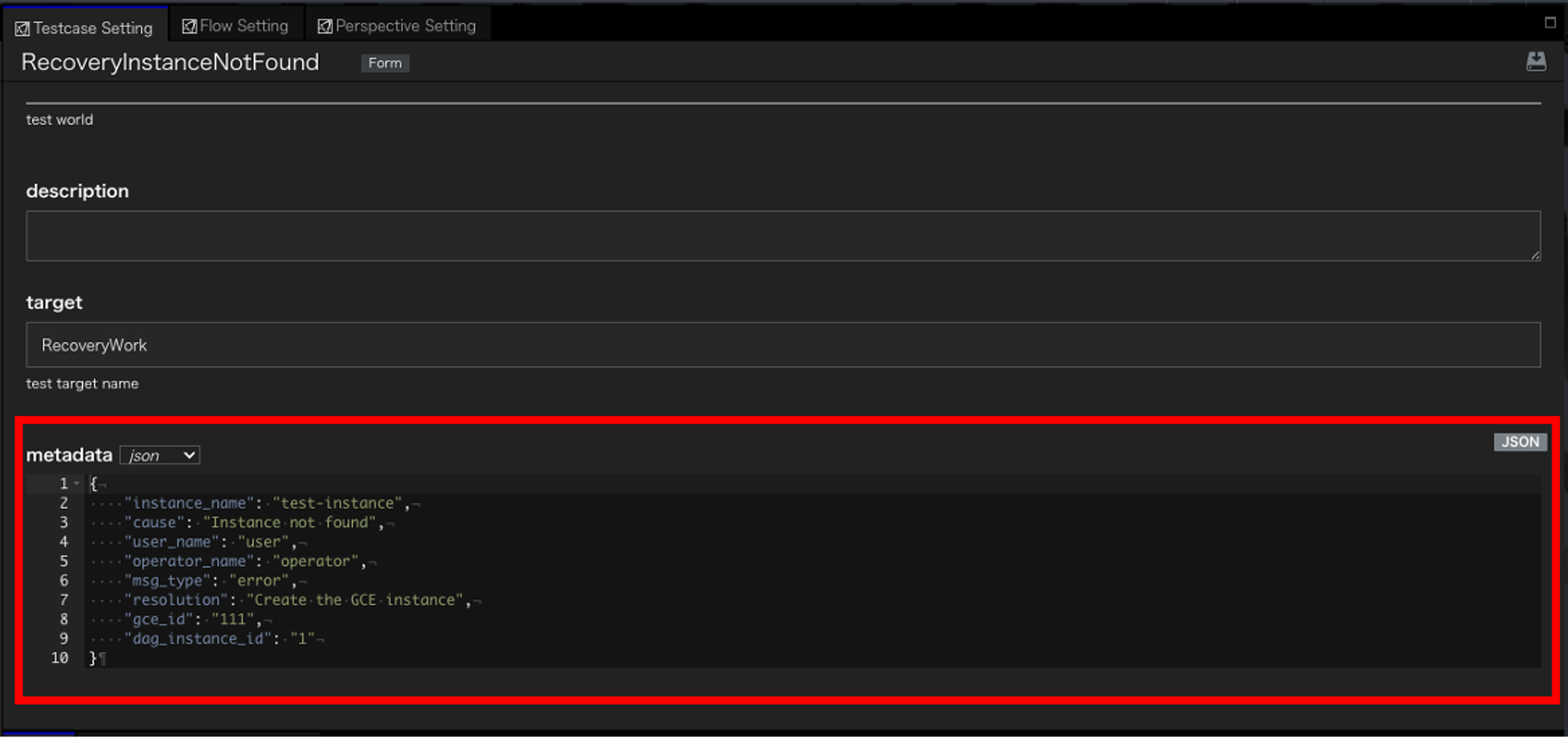Collapse the JSON object with line 1 fold arrow
Image resolution: width=1568 pixels, height=738 pixels.
pyautogui.click(x=77, y=483)
